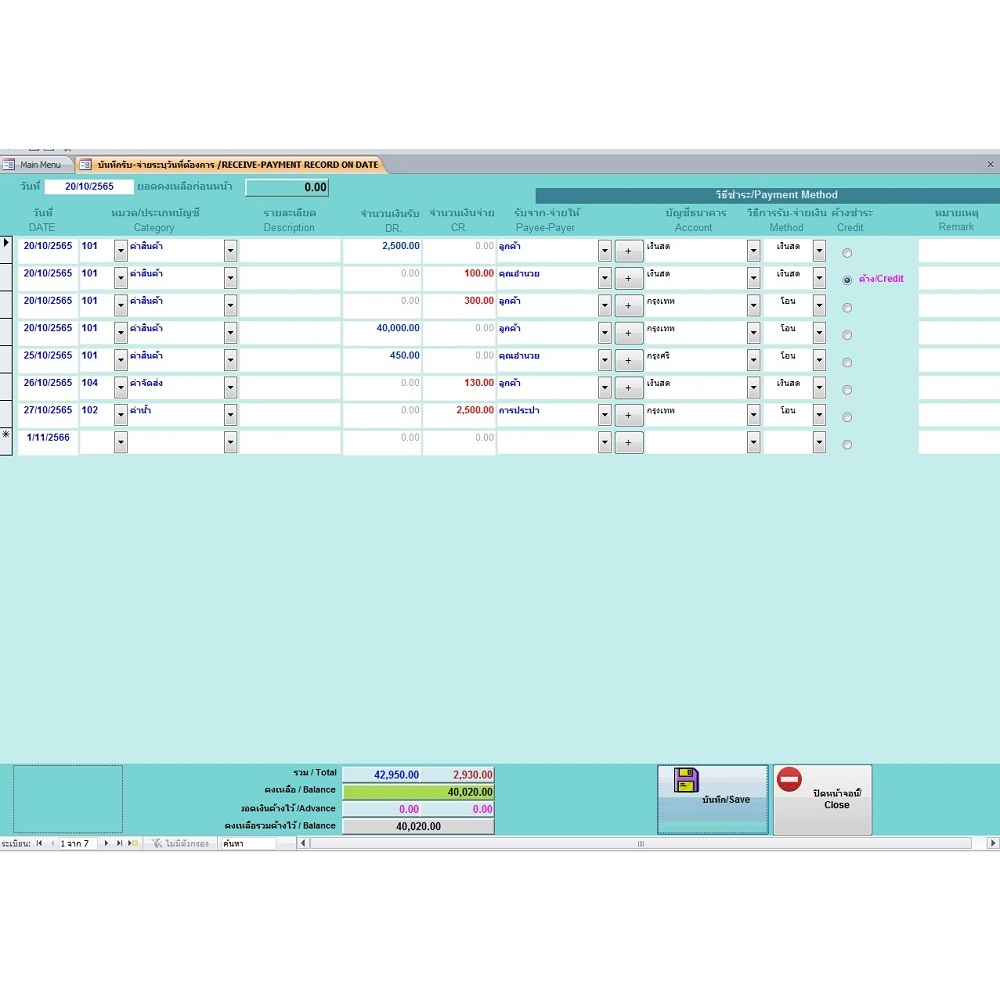1000x1000 pixels.
Task: Click the red Close stop icon
Action: pos(789,780)
